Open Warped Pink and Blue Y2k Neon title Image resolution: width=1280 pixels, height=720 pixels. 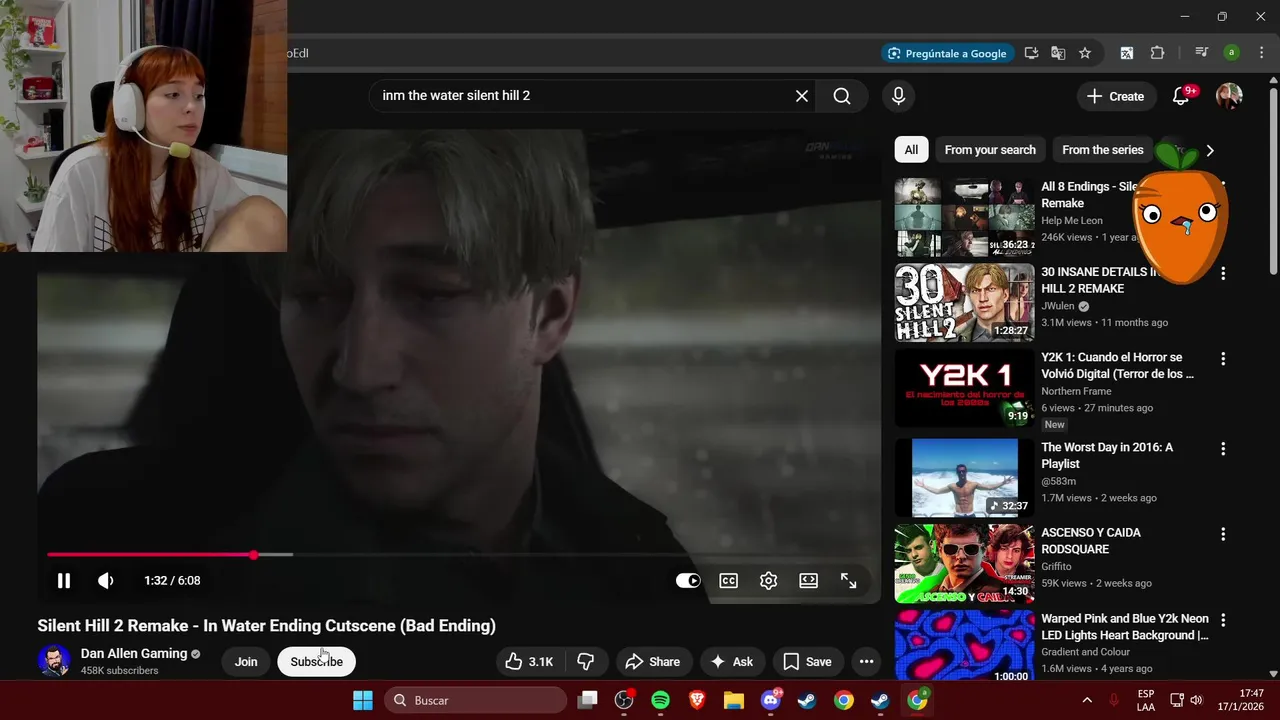tap(1125, 627)
